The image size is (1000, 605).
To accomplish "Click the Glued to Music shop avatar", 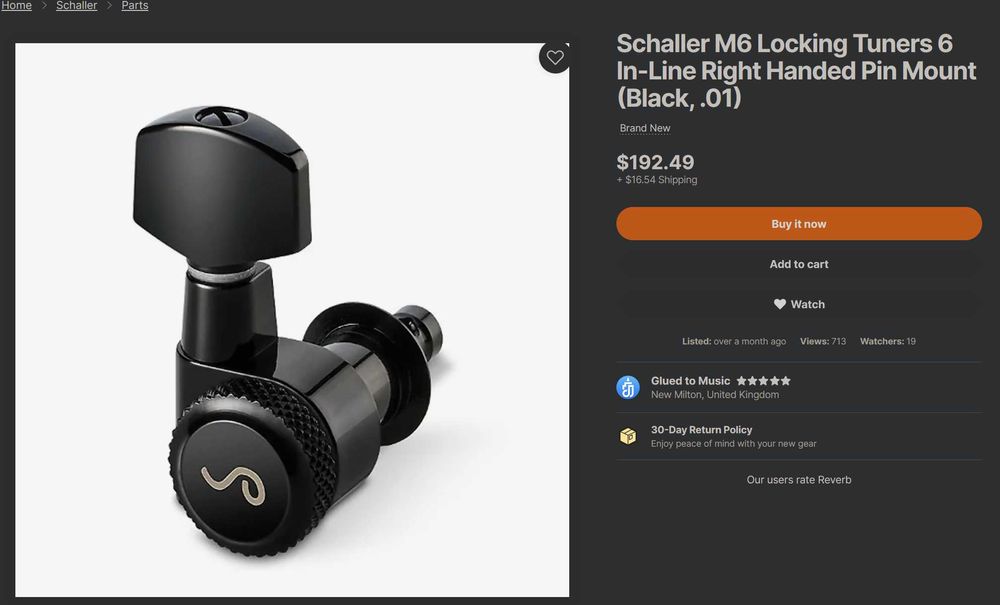I will (x=628, y=387).
